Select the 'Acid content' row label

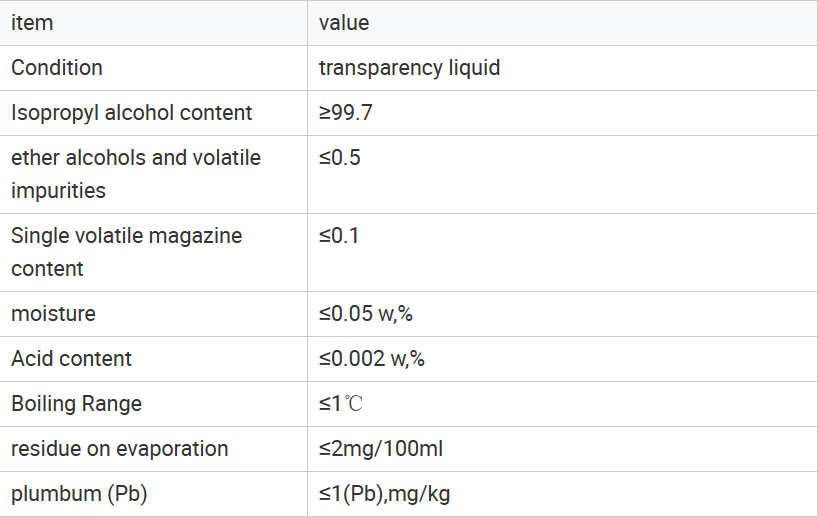(72, 359)
